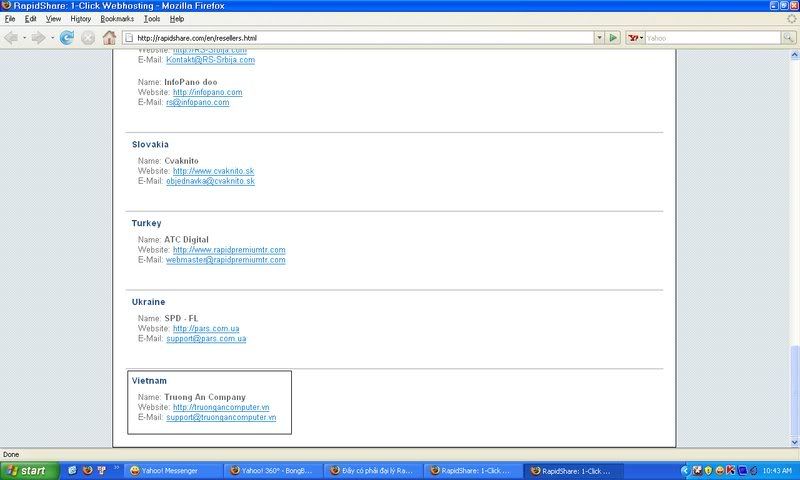Open the Windows start button
The height and width of the screenshot is (480, 800).
click(30, 471)
